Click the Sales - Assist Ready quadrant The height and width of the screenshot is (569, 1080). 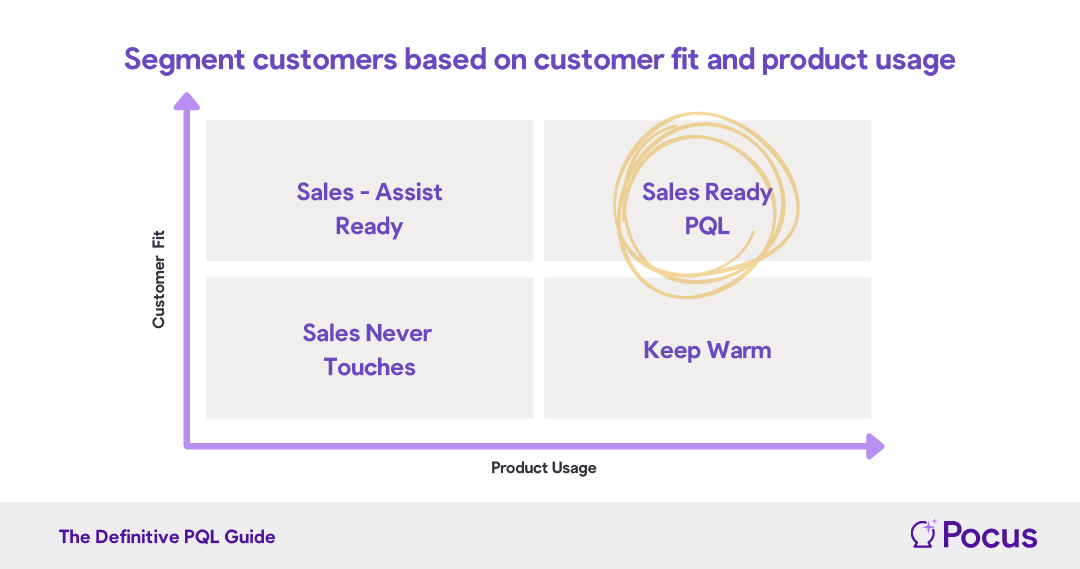pyautogui.click(x=369, y=191)
